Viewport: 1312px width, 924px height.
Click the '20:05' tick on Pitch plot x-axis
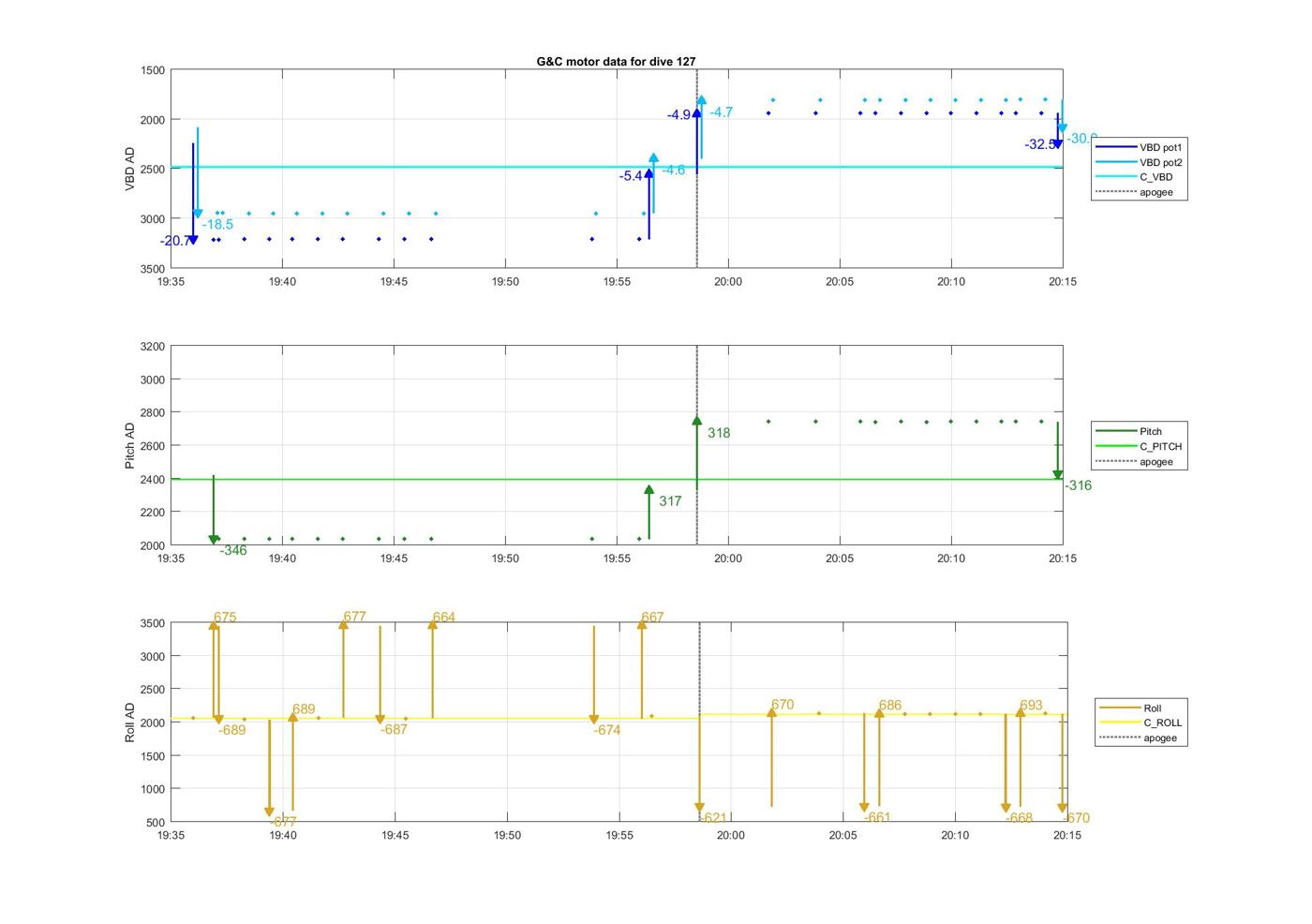[840, 558]
